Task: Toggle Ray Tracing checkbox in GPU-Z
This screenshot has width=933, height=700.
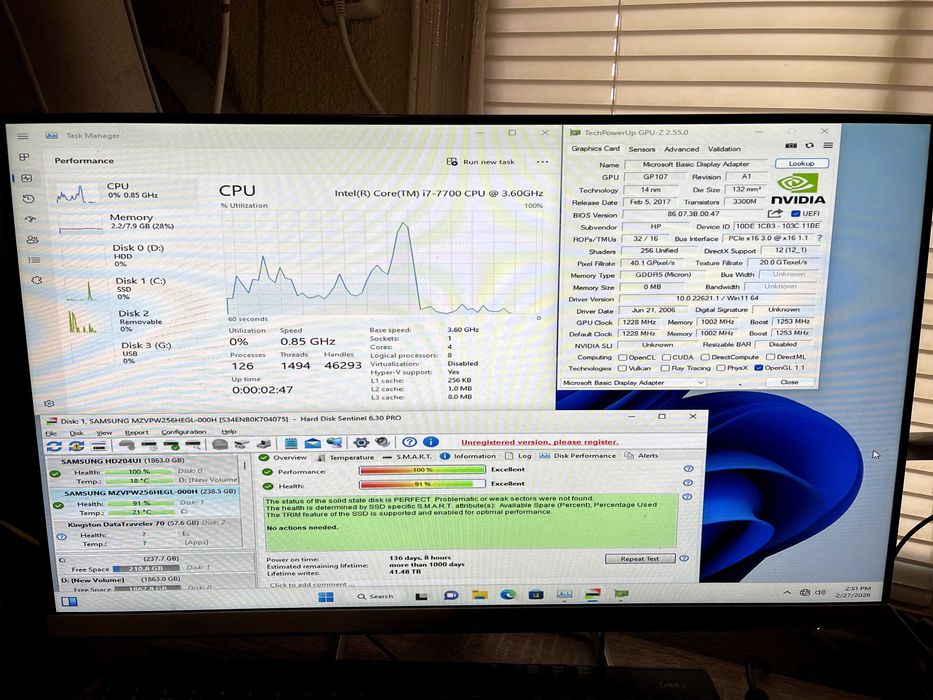Action: click(665, 368)
